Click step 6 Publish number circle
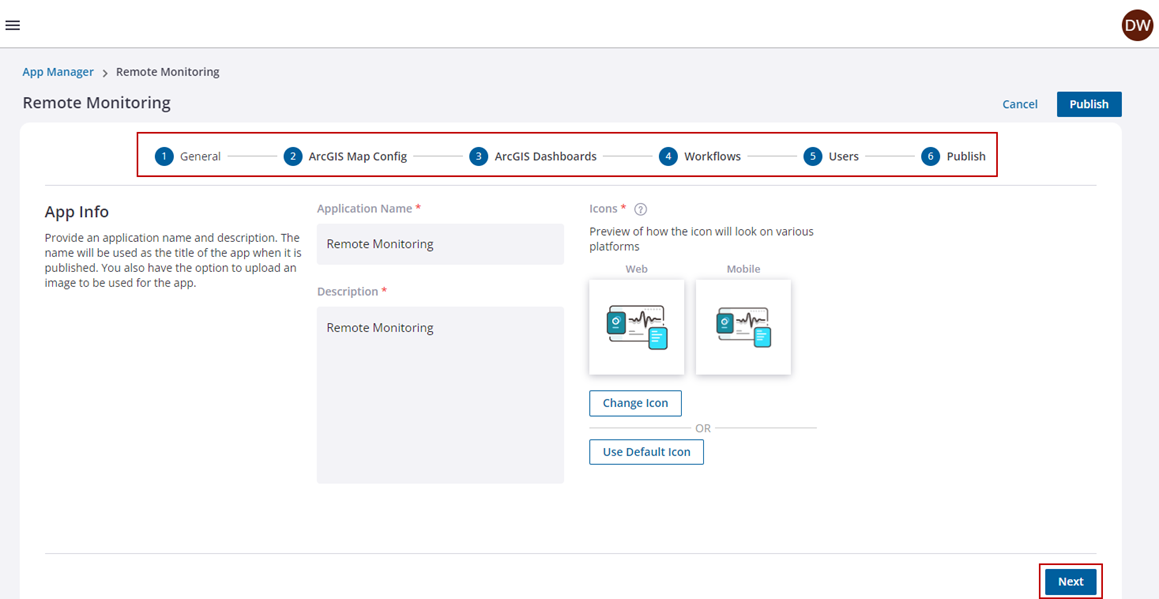Viewport: 1159px width, 599px height. point(930,156)
